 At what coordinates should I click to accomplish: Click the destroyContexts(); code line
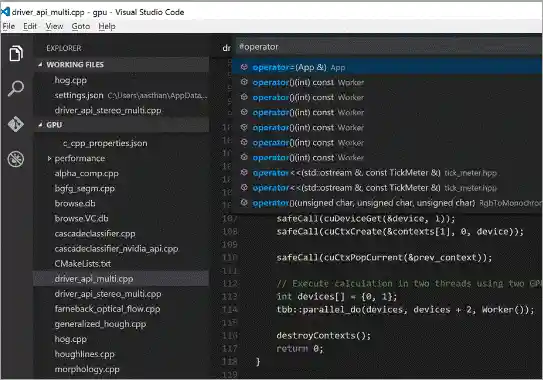coord(323,336)
